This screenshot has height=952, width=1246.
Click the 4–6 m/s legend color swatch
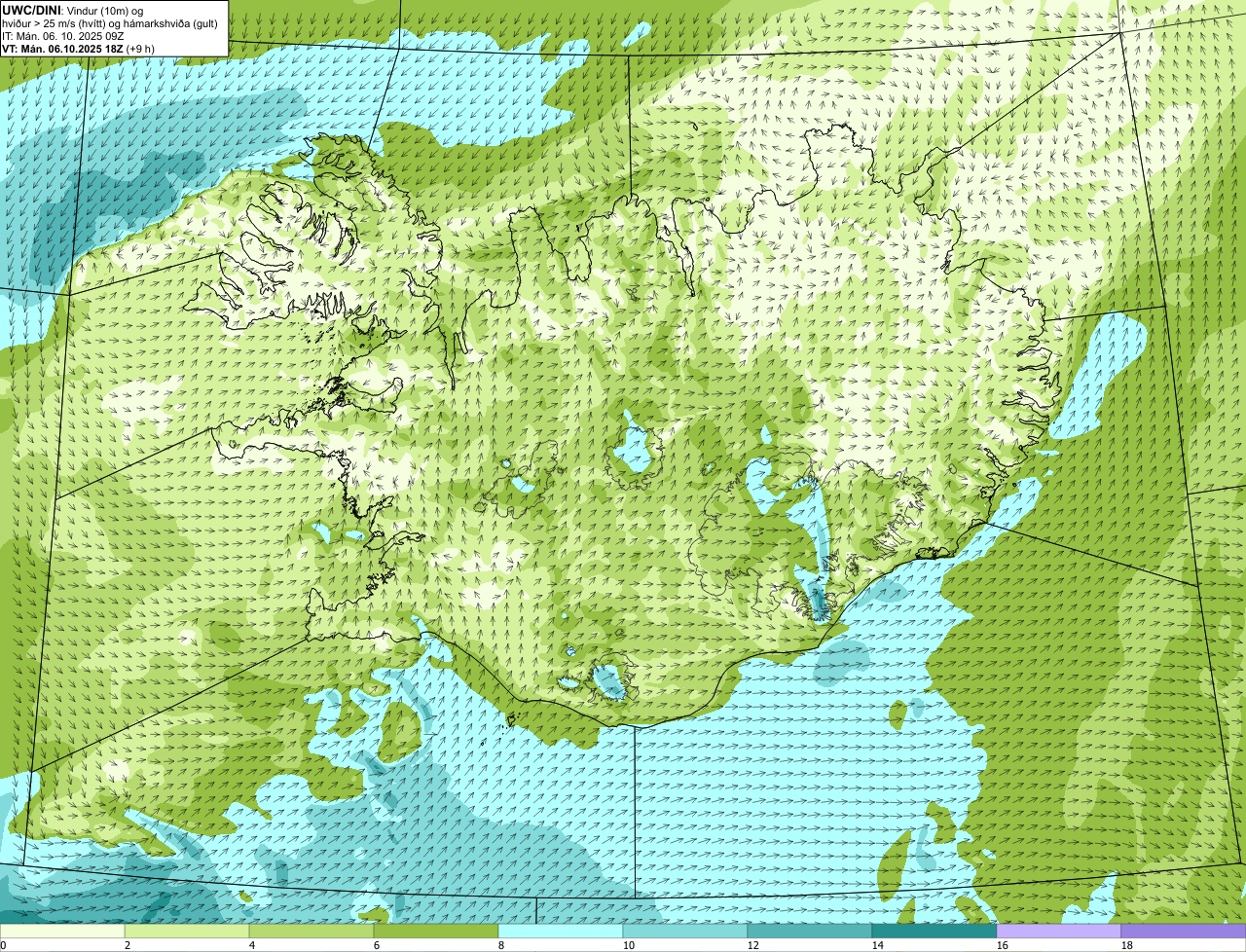[311, 931]
